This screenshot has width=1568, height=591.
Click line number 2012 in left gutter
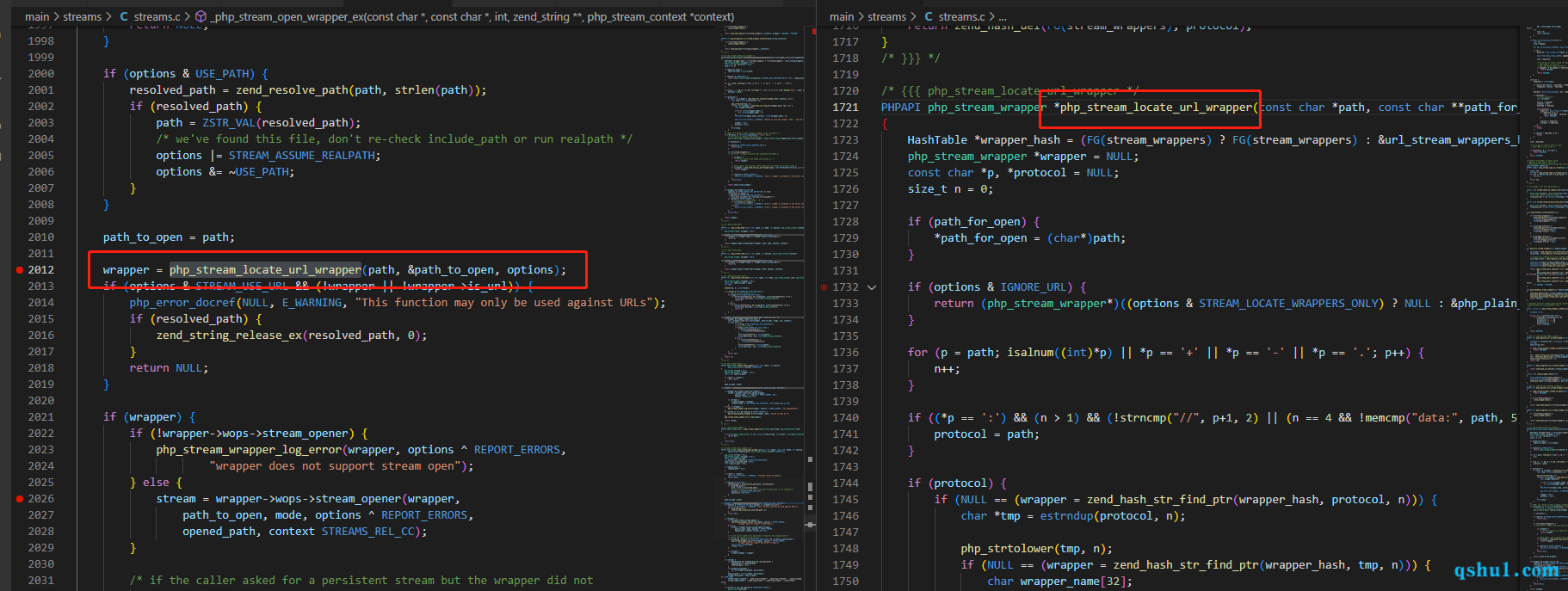pyautogui.click(x=40, y=269)
